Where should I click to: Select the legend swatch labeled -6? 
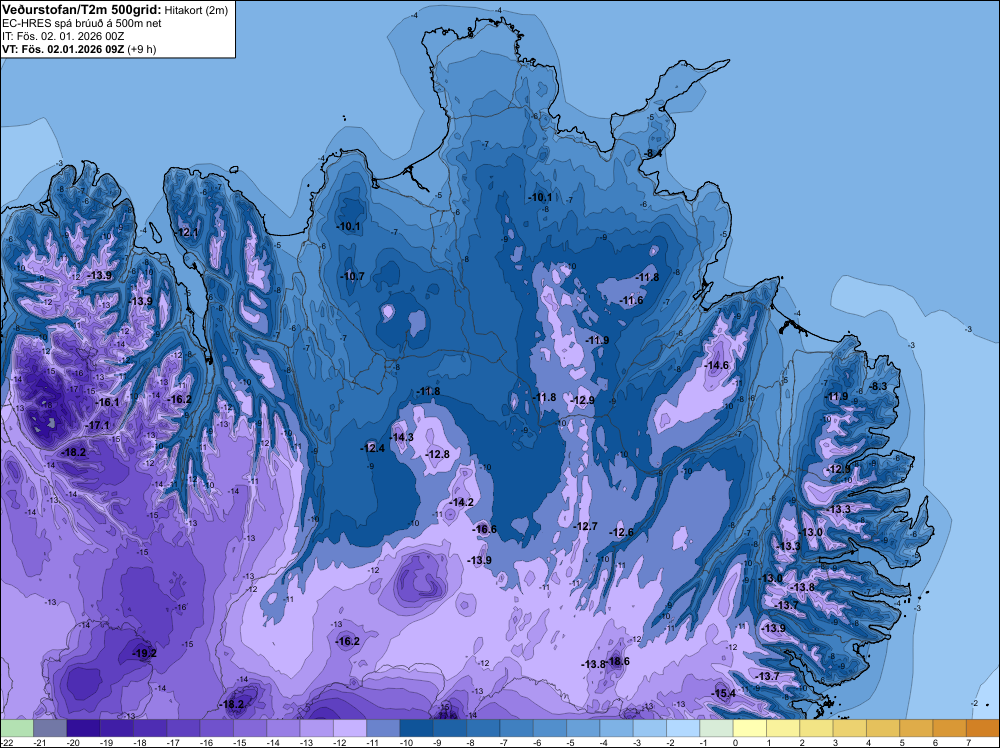(550, 728)
